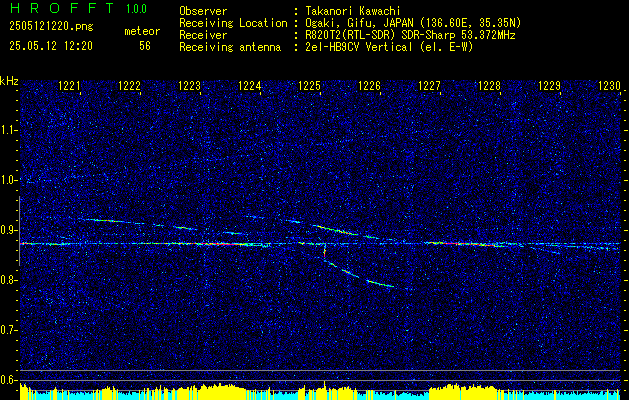
Task: Click the HROFFT 1.0.0 title text
Action: pyautogui.click(x=78, y=8)
